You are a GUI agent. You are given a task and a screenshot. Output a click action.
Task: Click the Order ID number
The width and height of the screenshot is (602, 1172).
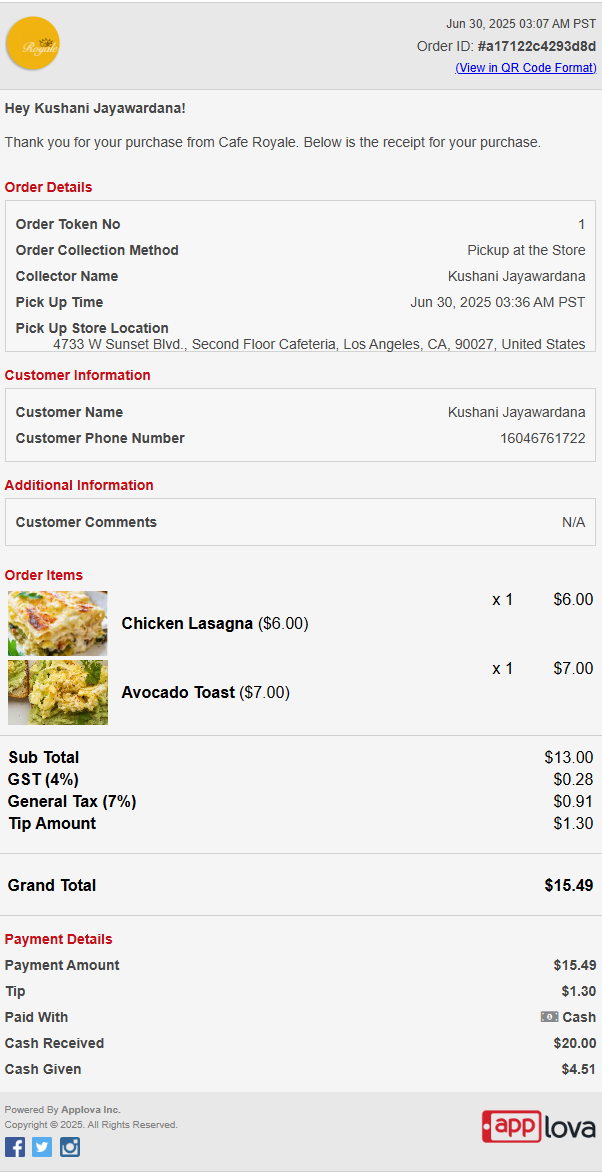click(x=537, y=46)
